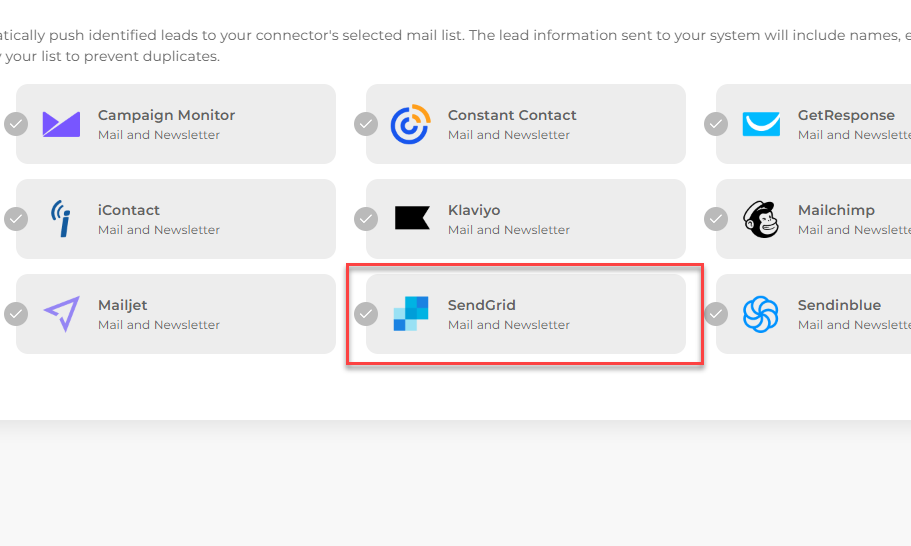Select the Sendinblue connector title
The height and width of the screenshot is (546, 911).
839,305
